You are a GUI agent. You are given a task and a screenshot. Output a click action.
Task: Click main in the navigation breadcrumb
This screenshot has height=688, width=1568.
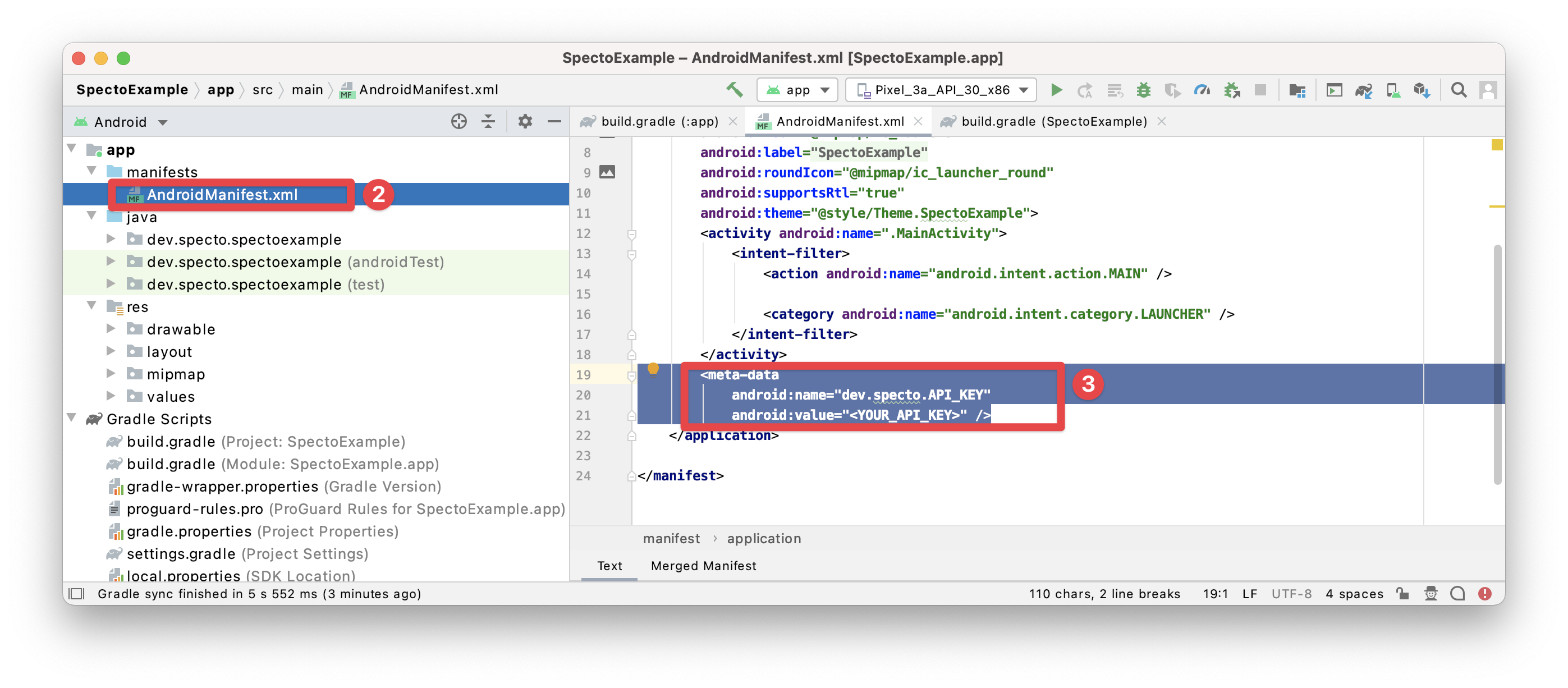tap(307, 90)
